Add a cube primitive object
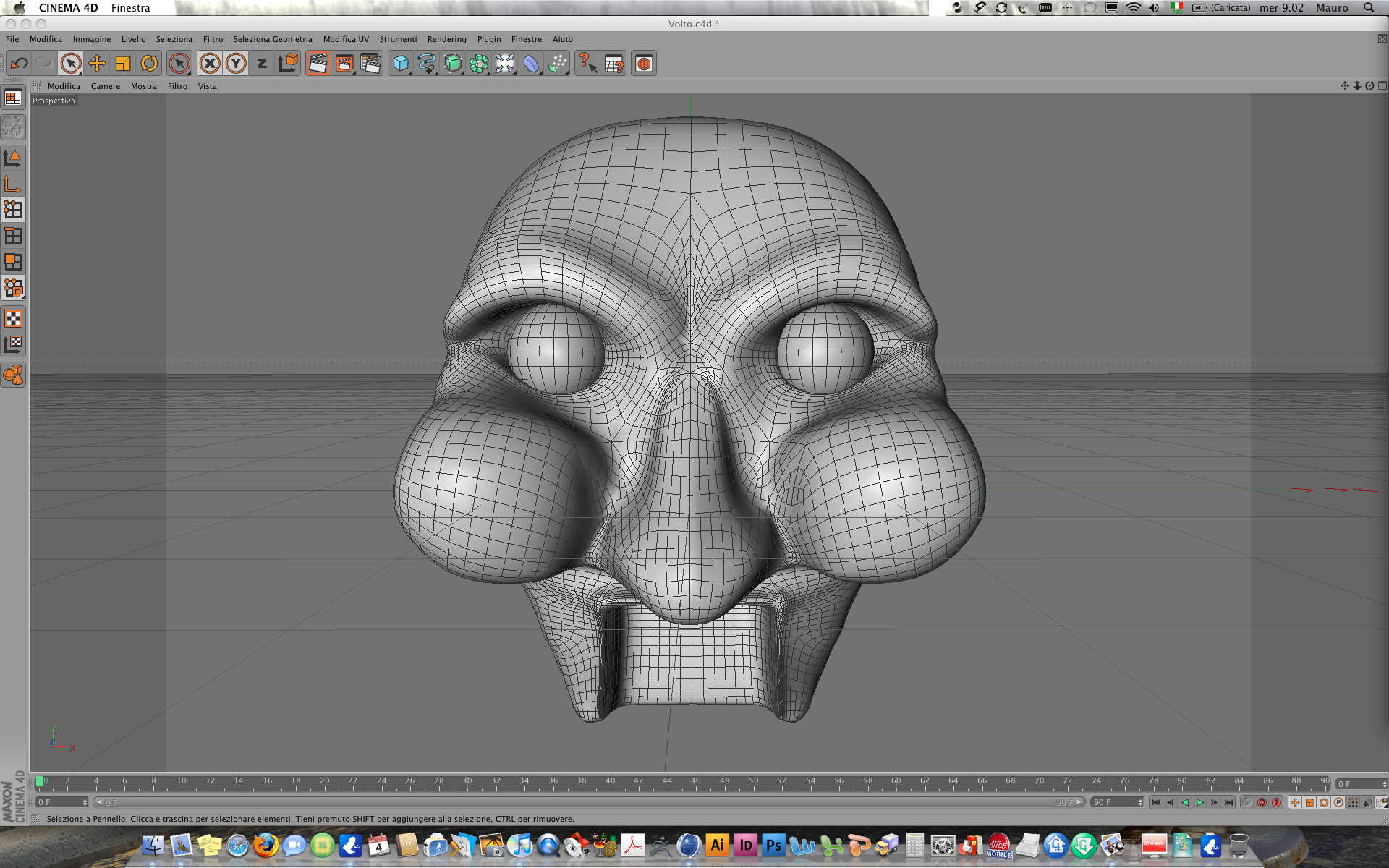 point(401,64)
